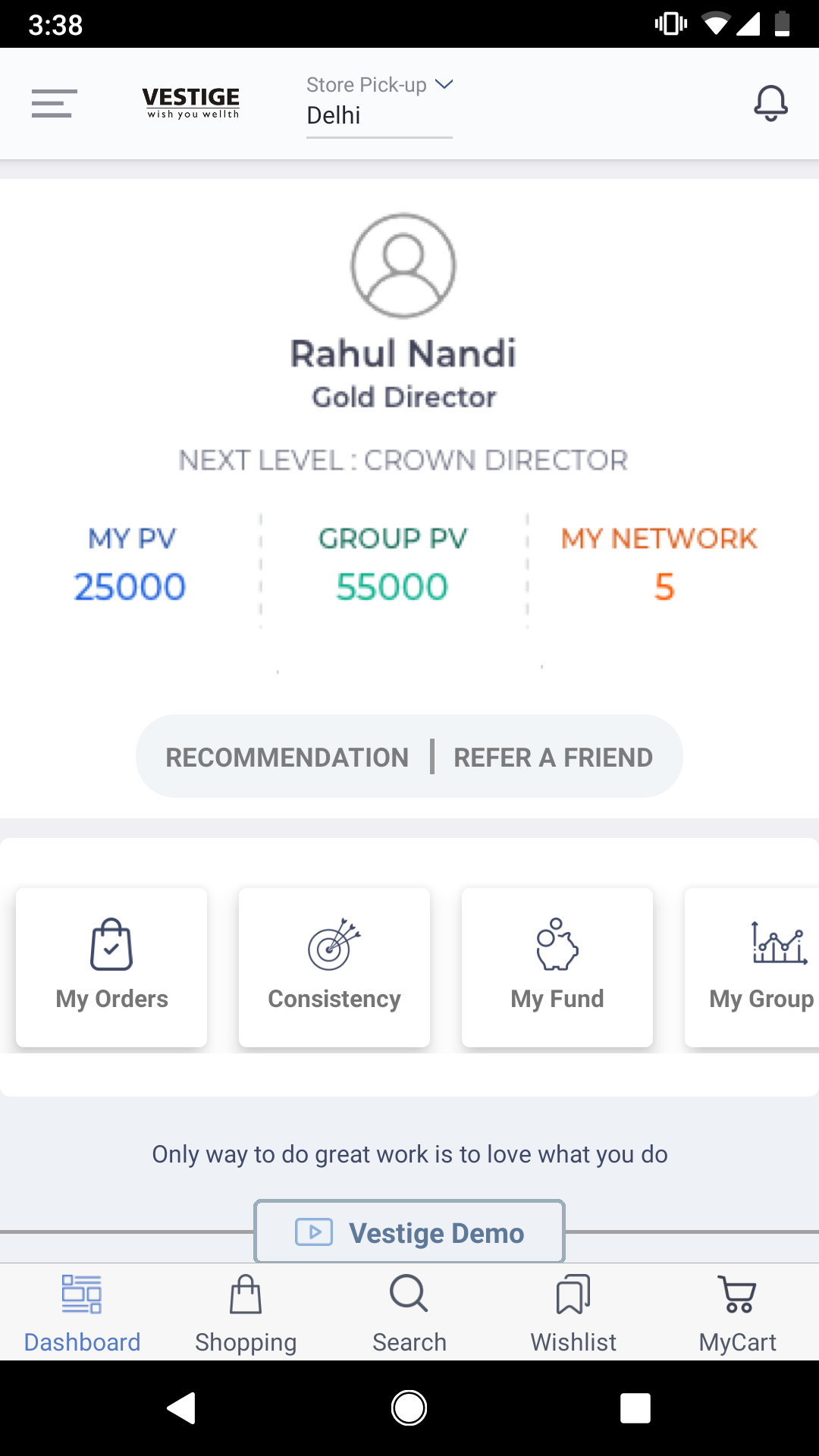Image resolution: width=819 pixels, height=1456 pixels.
Task: Open My Orders shopping bag card
Action: tap(111, 968)
